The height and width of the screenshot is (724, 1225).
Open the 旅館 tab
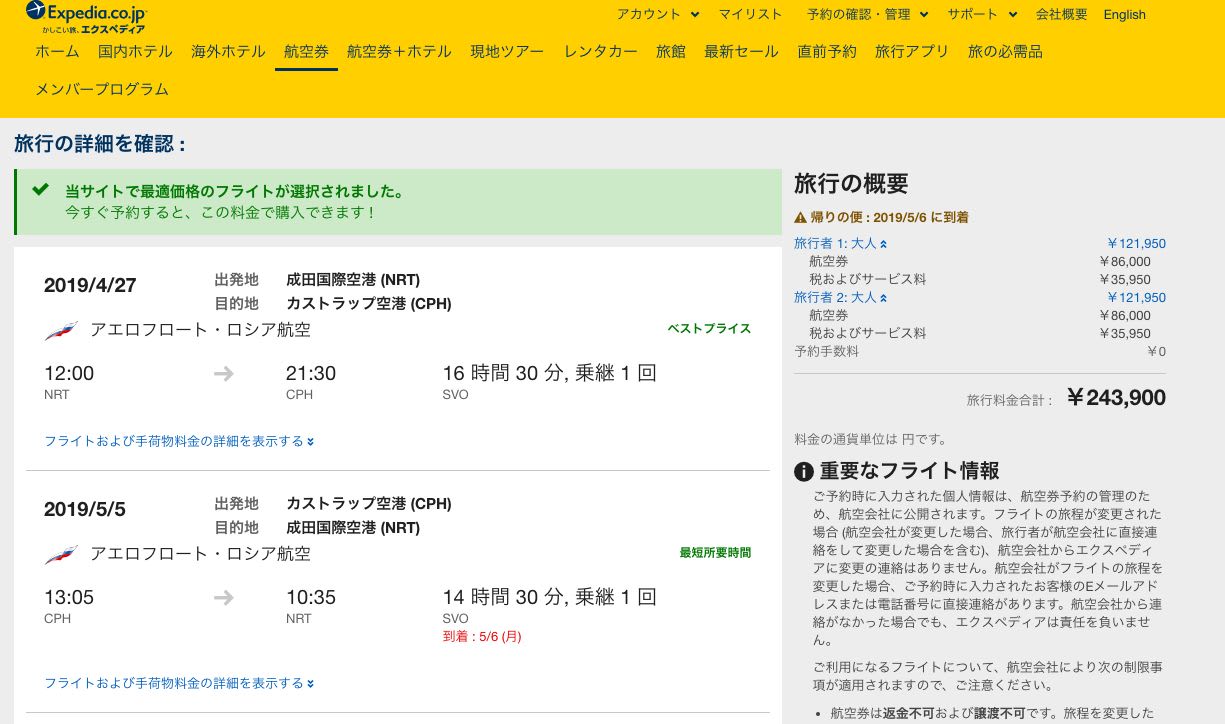[671, 51]
